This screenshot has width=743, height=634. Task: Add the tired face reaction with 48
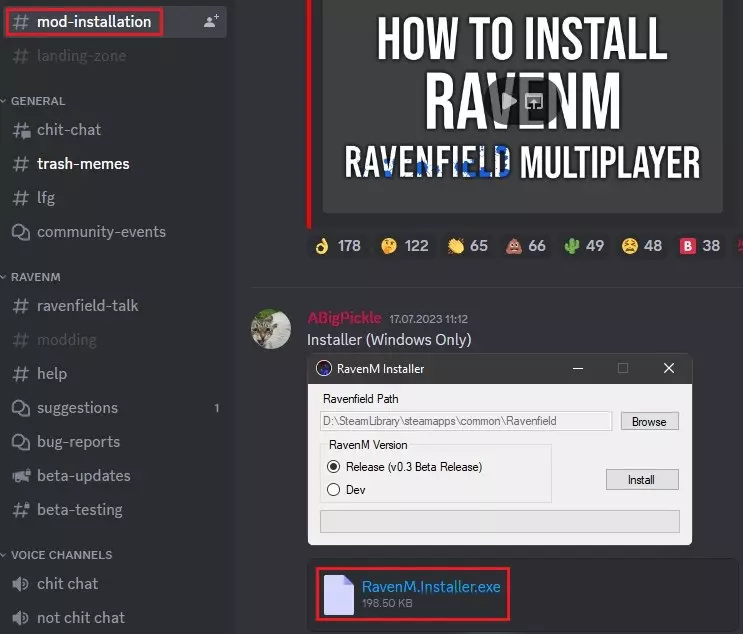coord(642,246)
